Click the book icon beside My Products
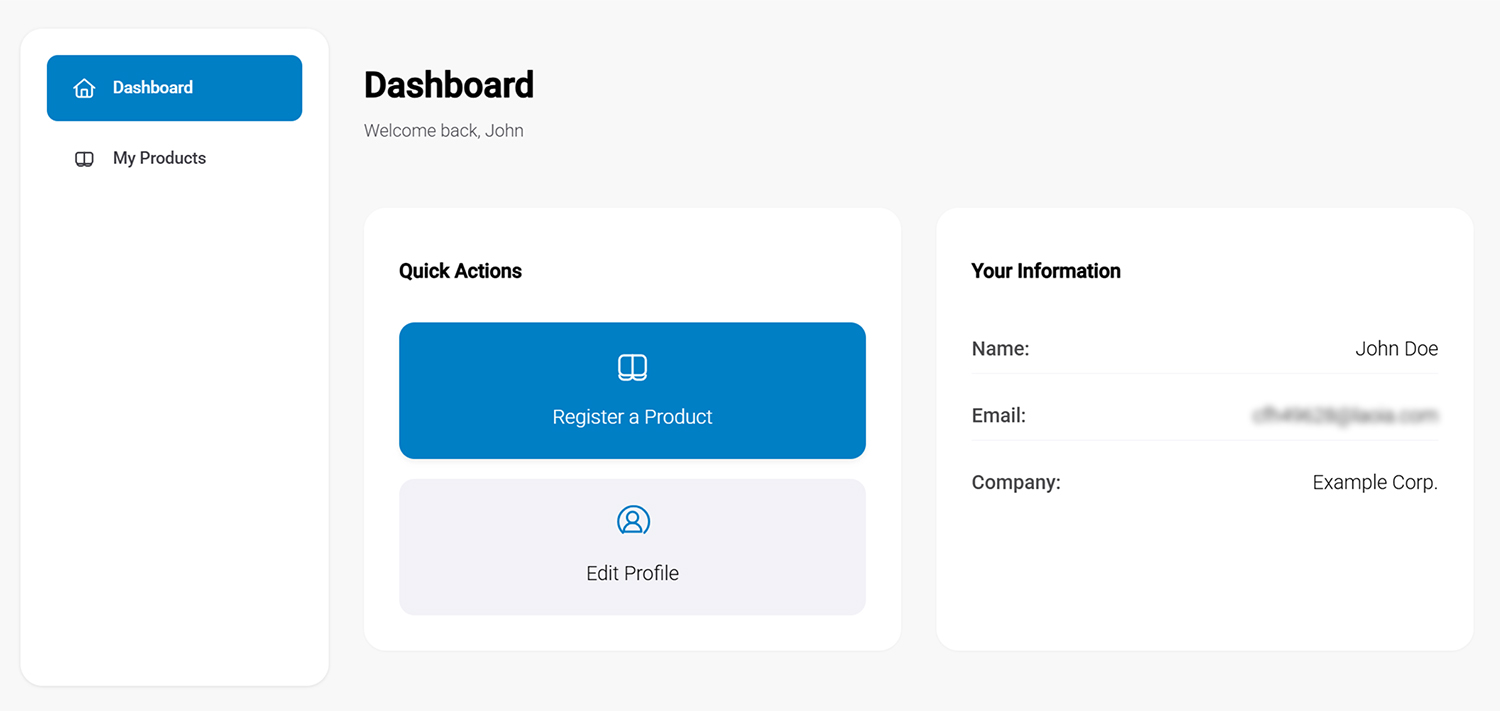The height and width of the screenshot is (711, 1500). 84,159
